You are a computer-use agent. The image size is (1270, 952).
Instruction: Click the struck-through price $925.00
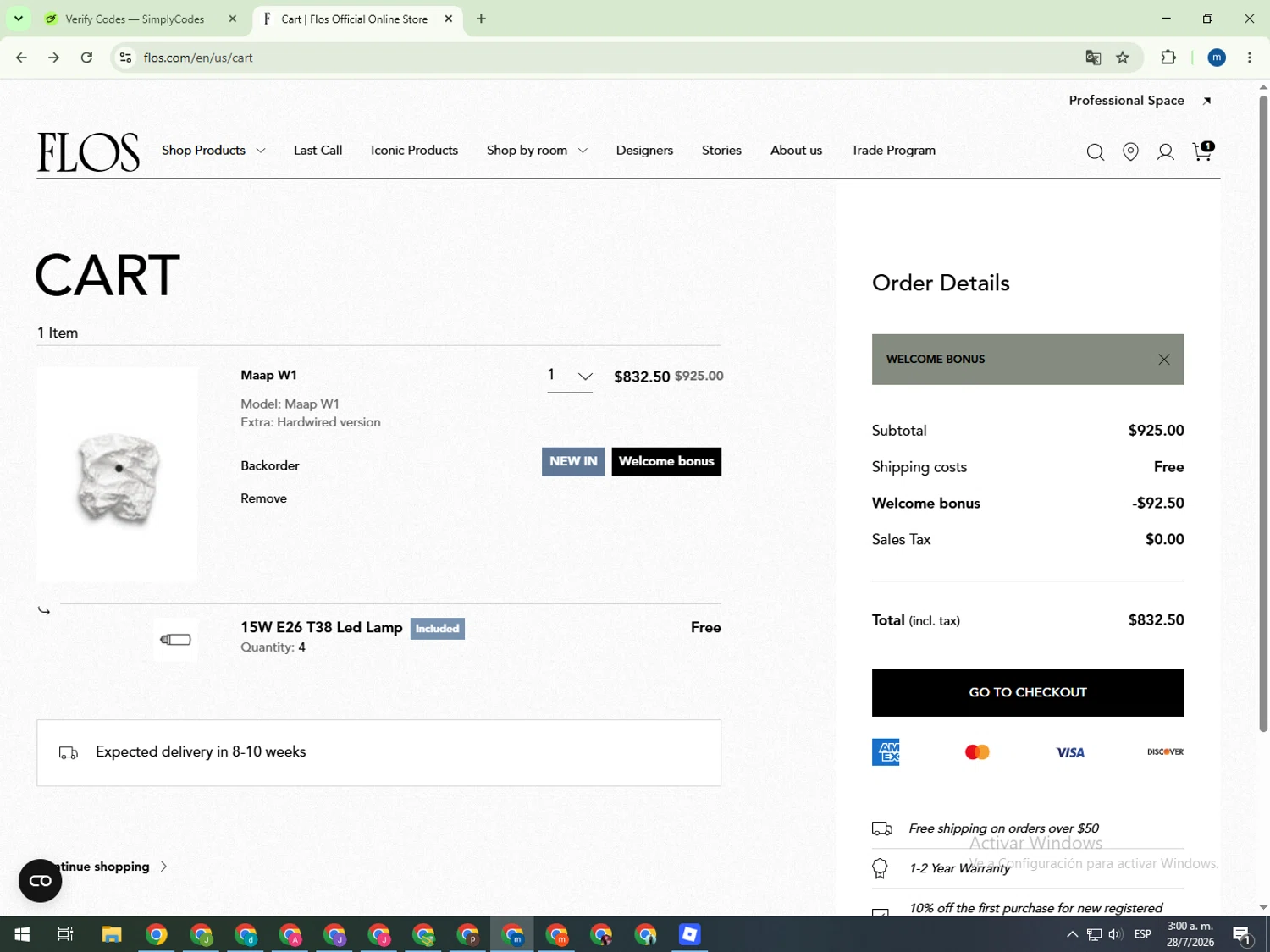698,377
